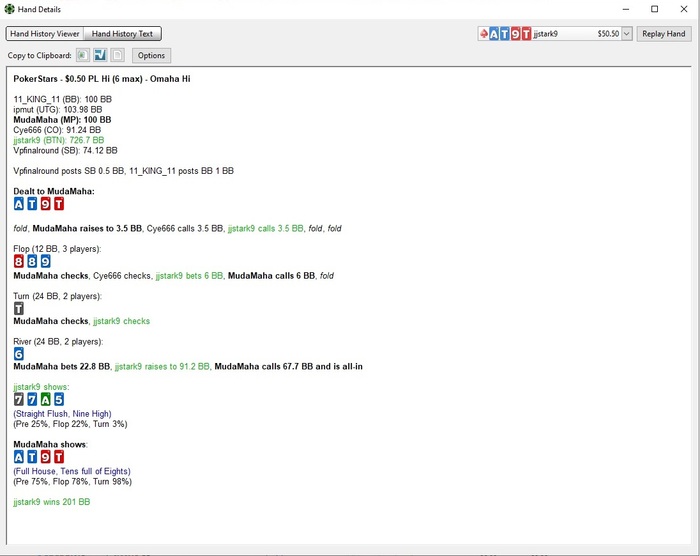Click the 'MudaMaha (MP): 100 BB' line
Viewport: 700px width, 556px height.
62,120
